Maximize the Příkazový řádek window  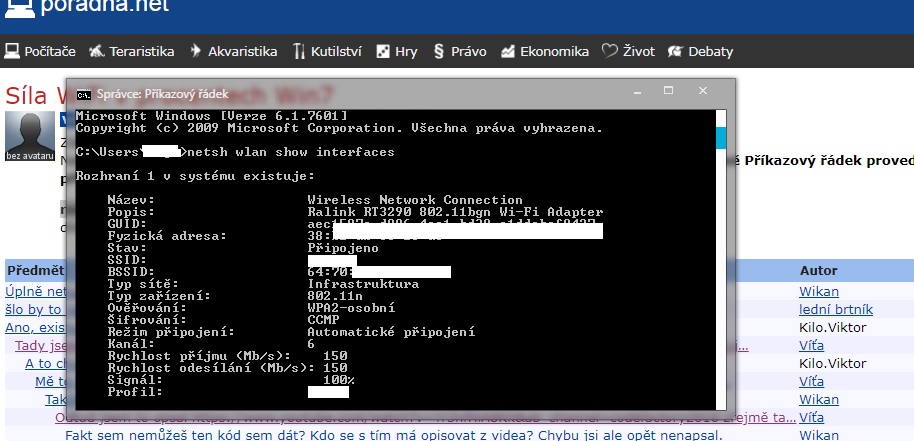669,91
